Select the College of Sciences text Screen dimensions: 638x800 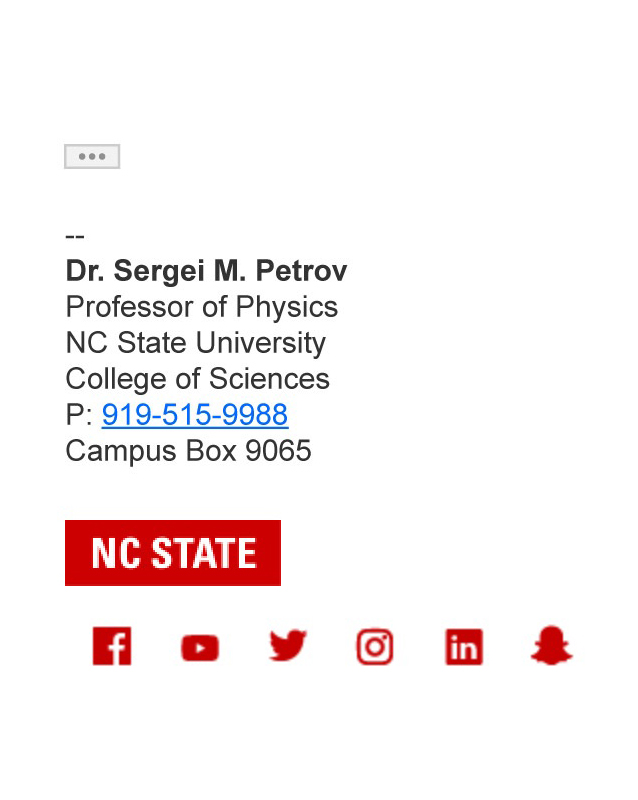pos(197,379)
